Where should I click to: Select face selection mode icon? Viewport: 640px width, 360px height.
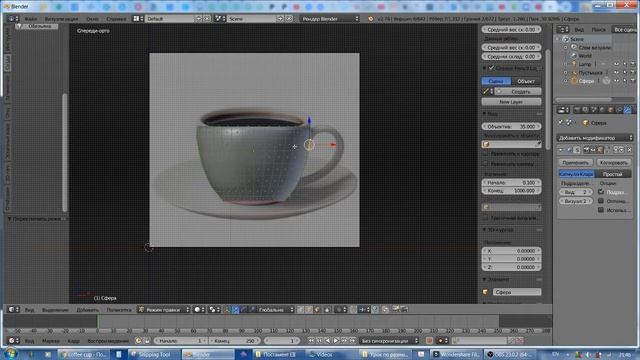(x=317, y=310)
